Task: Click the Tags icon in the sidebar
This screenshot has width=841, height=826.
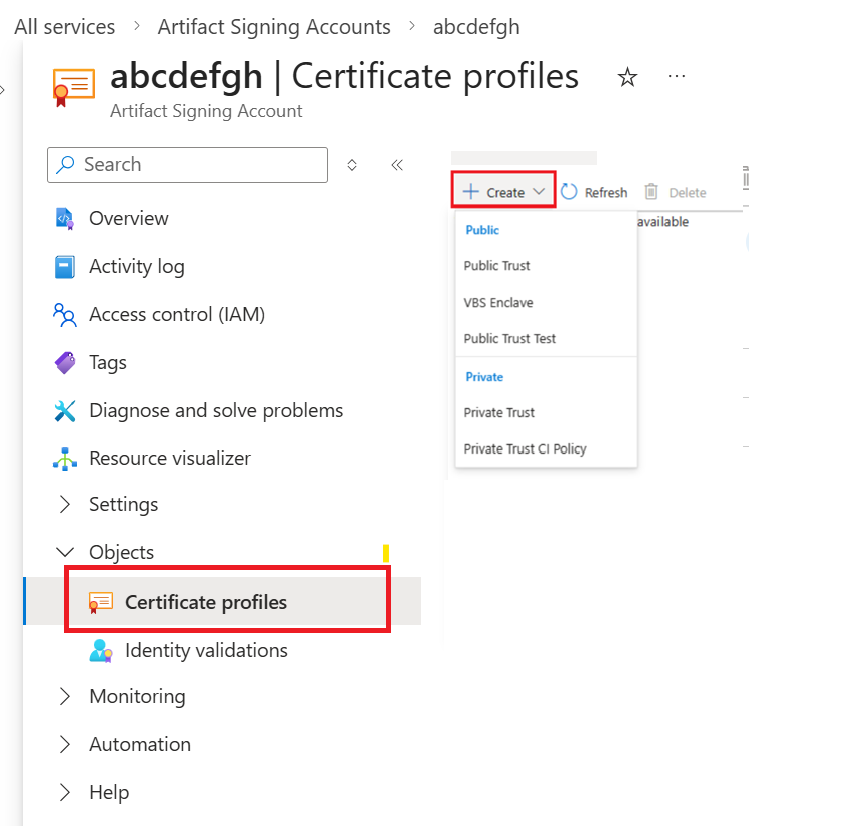Action: point(64,362)
